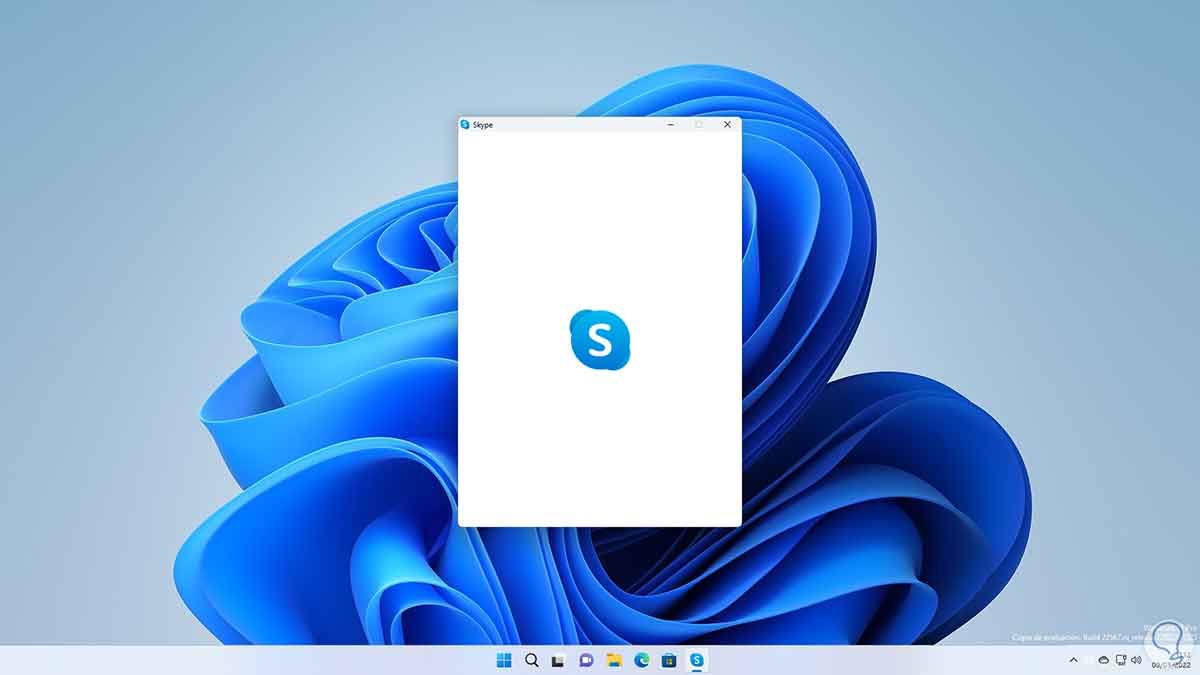This screenshot has width=1200, height=675.
Task: Open network settings from the tray
Action: pyautogui.click(x=1122, y=660)
